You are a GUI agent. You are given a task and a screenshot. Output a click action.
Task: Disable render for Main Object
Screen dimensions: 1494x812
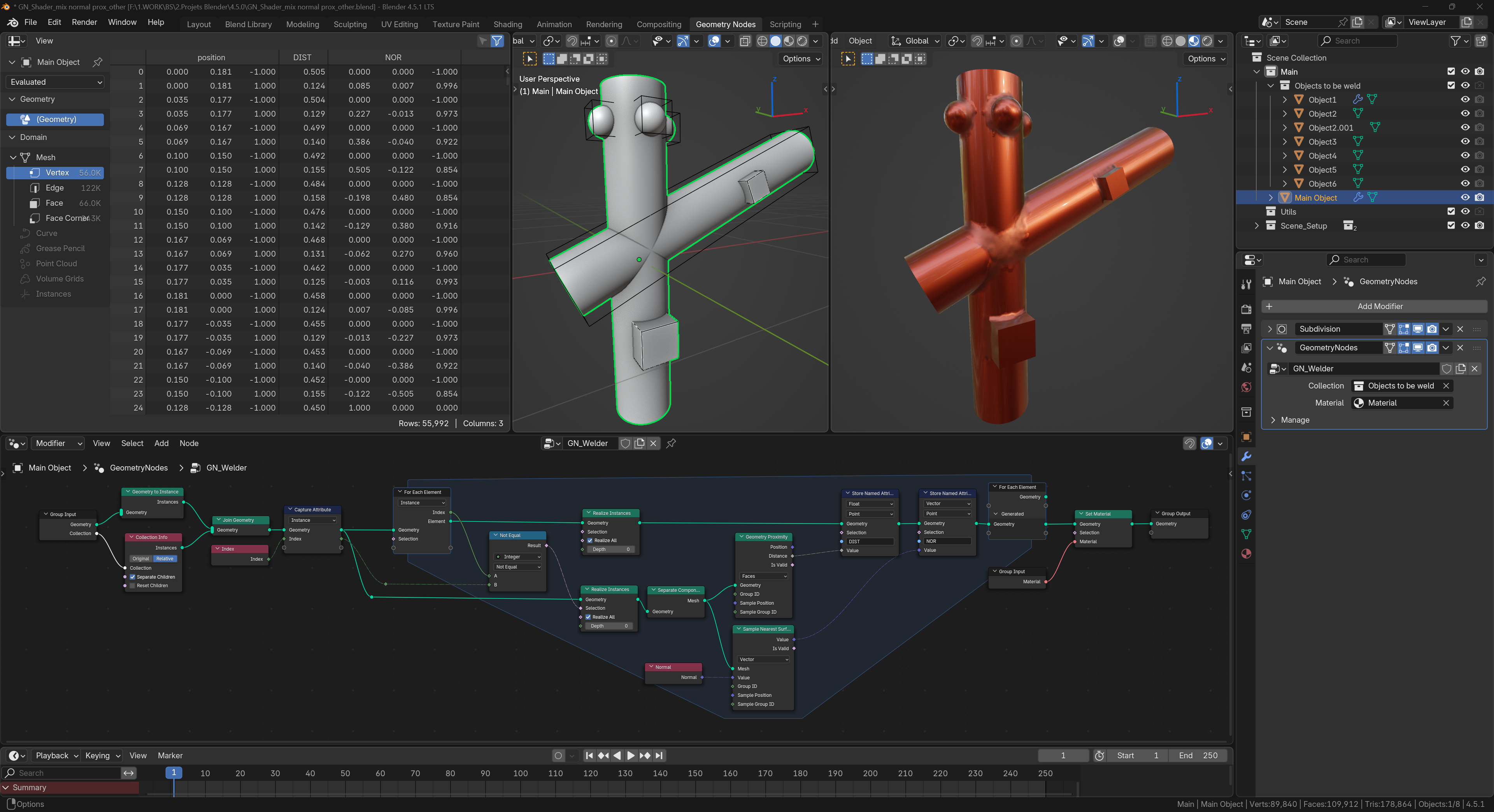click(1480, 197)
